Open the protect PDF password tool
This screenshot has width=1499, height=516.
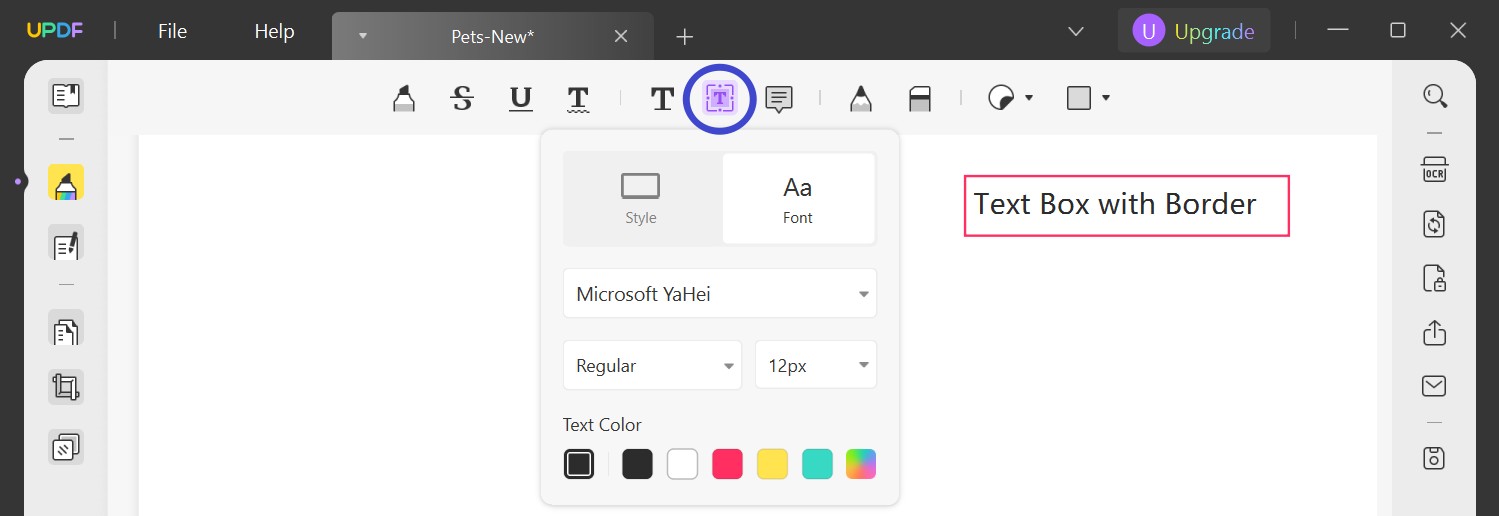pos(1435,278)
